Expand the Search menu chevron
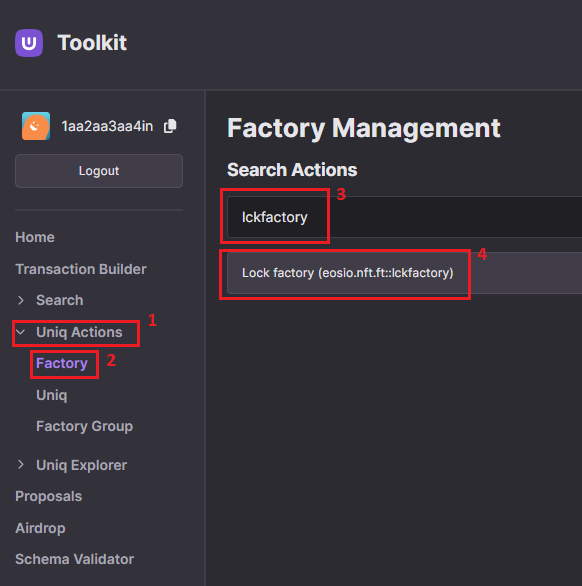582x586 pixels. [x=21, y=300]
